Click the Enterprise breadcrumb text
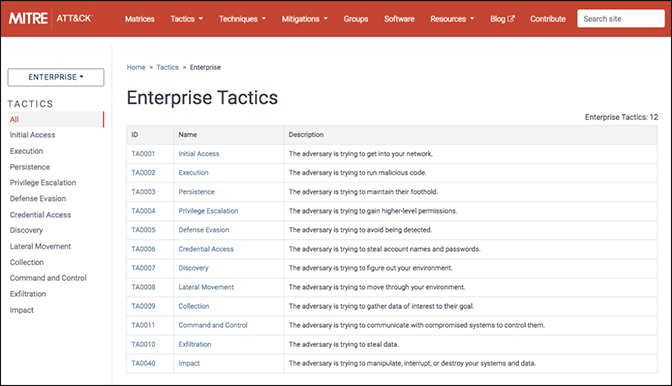This screenshot has height=386, width=672. (x=205, y=67)
